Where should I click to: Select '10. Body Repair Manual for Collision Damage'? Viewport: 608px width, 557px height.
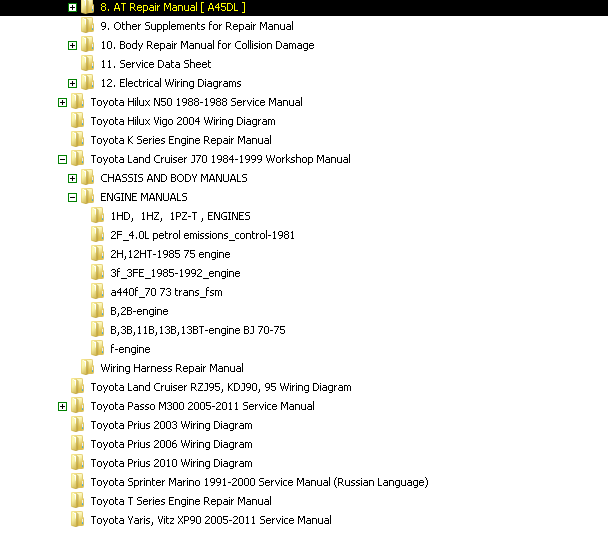[x=207, y=45]
